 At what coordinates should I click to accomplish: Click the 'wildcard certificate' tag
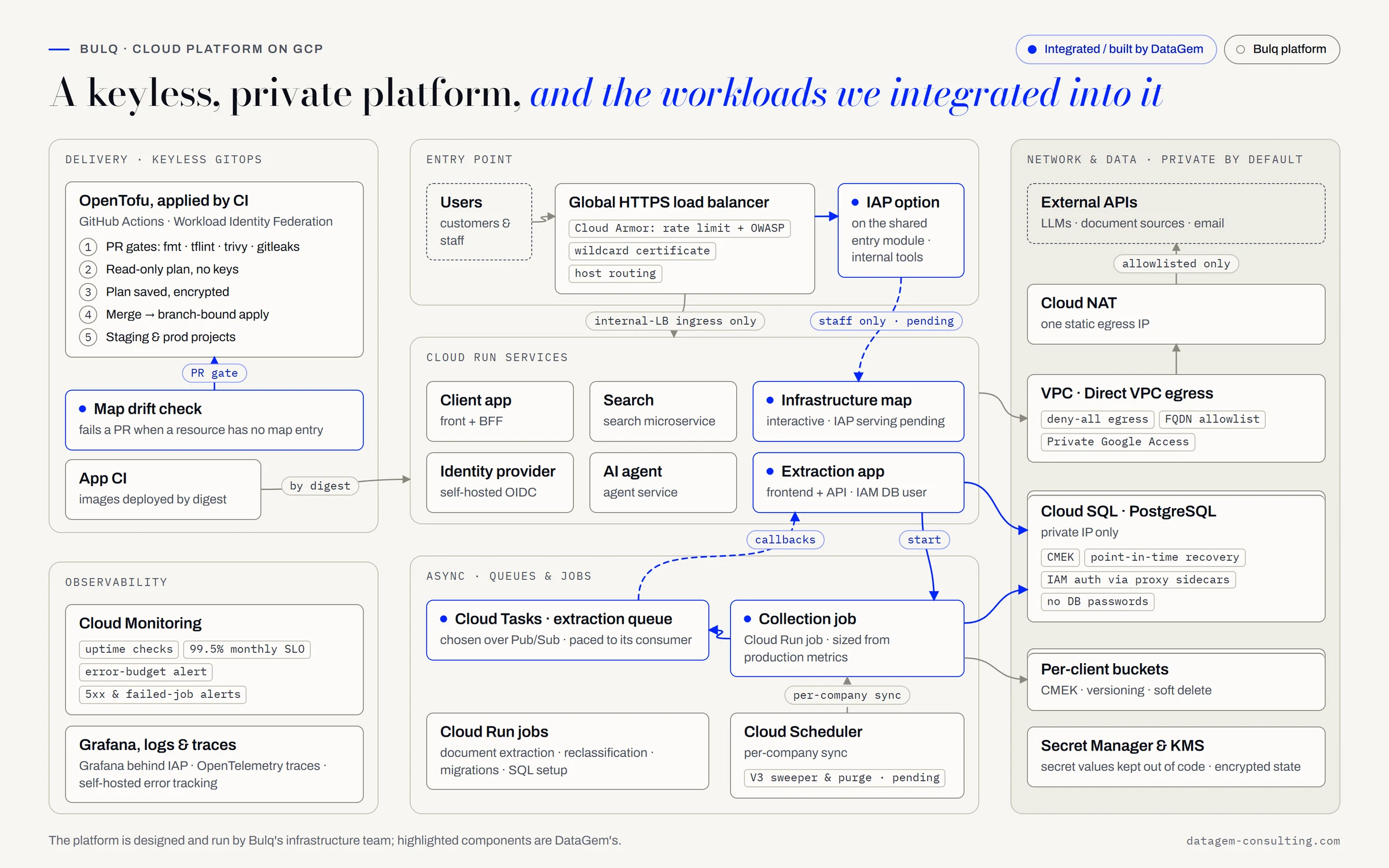click(x=642, y=251)
